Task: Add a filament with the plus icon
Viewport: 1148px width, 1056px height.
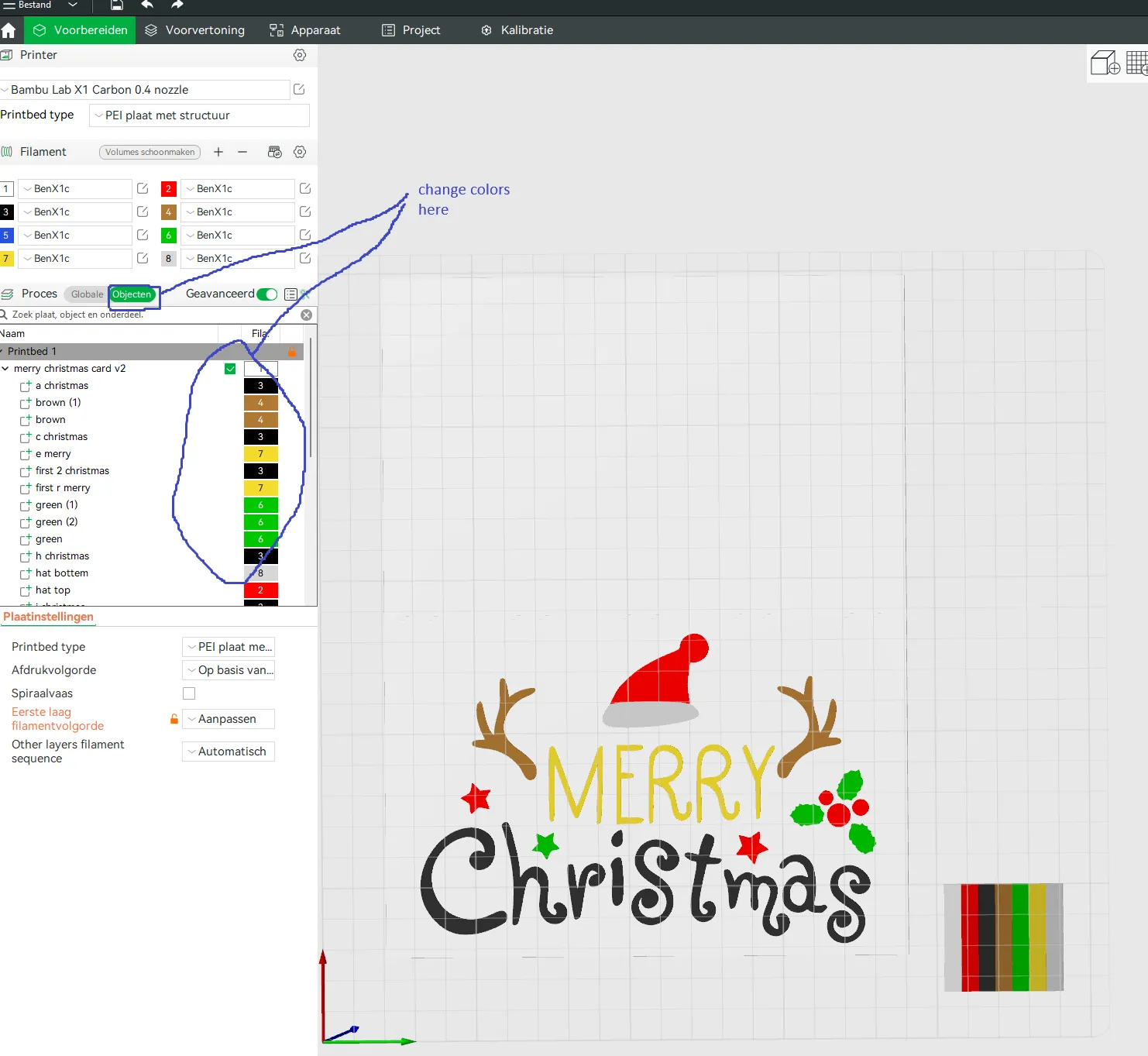Action: (x=218, y=152)
